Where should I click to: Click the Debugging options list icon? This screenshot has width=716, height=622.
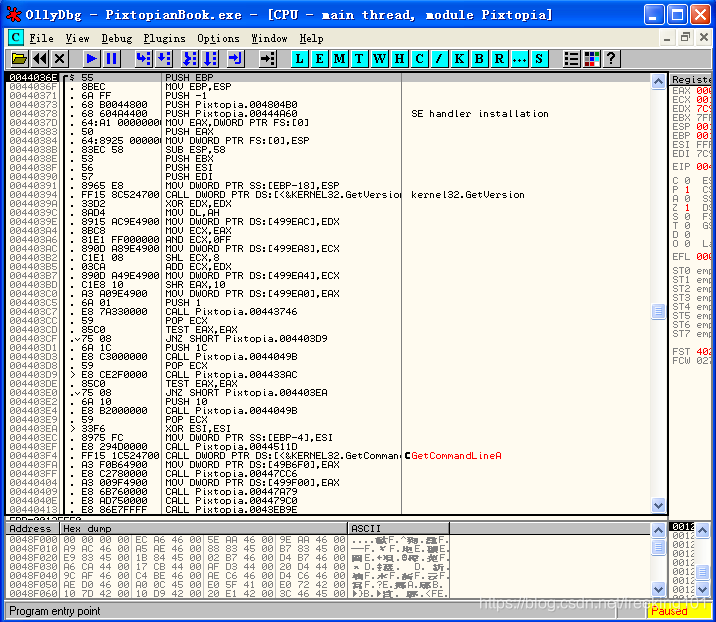click(571, 58)
